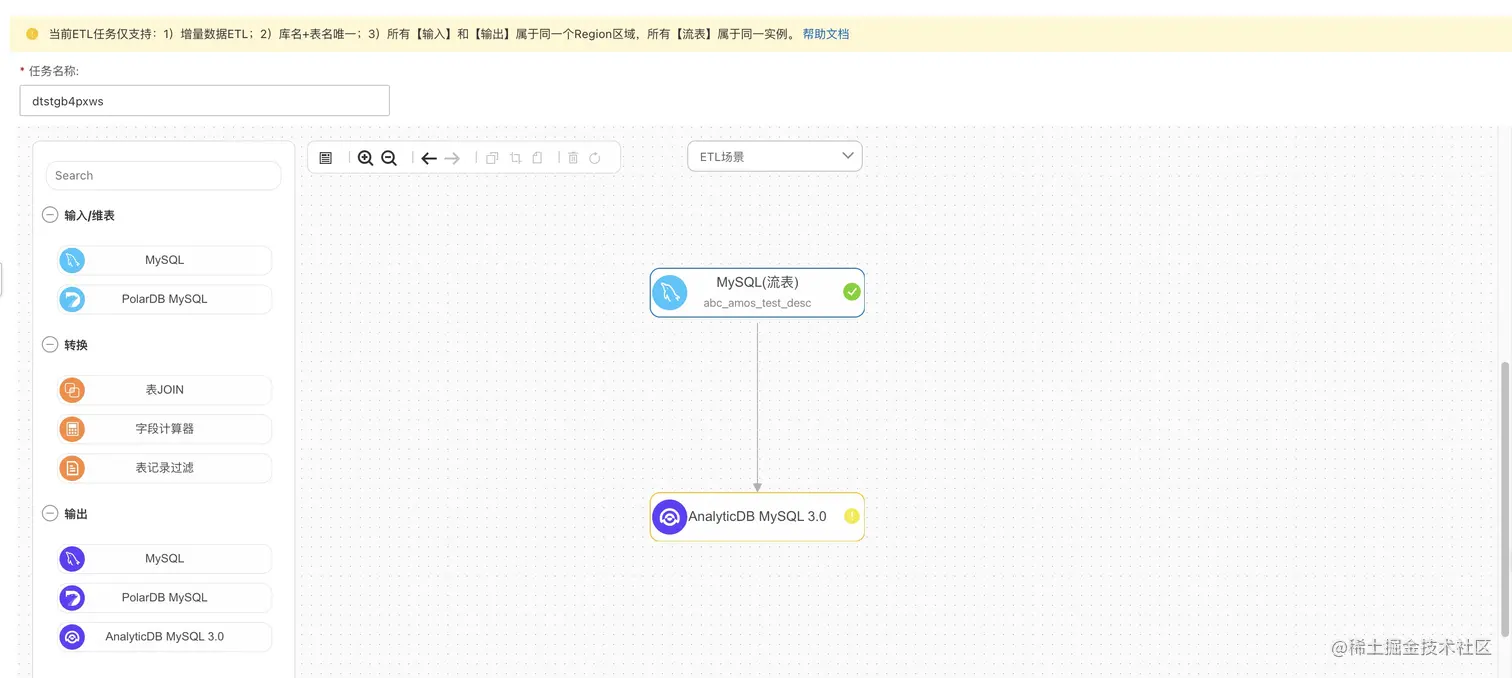Image resolution: width=1512 pixels, height=678 pixels.
Task: Collapse the 转换 section
Action: click(50, 345)
